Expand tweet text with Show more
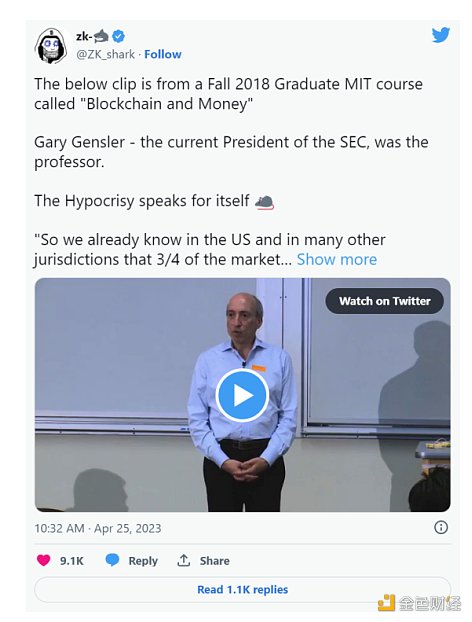Image resolution: width=472 pixels, height=622 pixels. coord(337,259)
